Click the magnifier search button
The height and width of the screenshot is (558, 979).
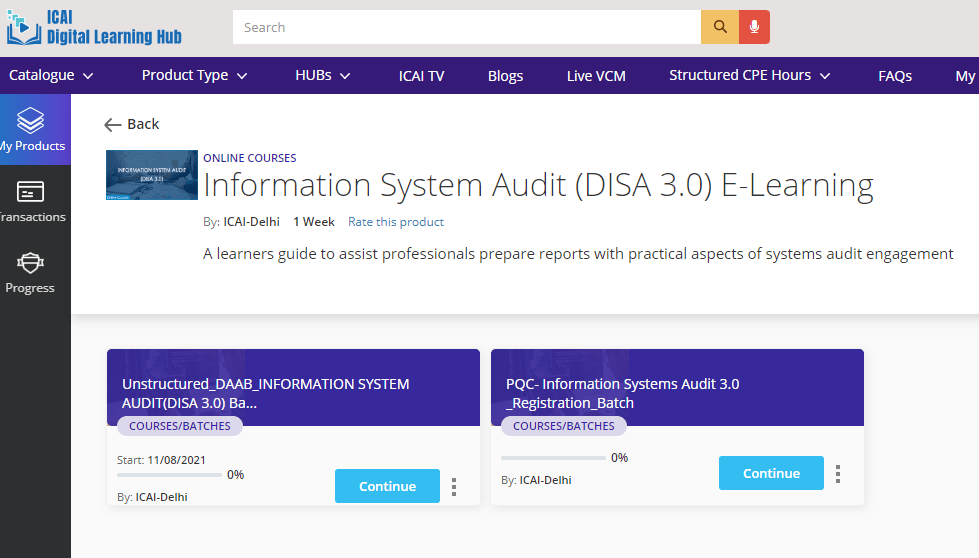point(720,27)
